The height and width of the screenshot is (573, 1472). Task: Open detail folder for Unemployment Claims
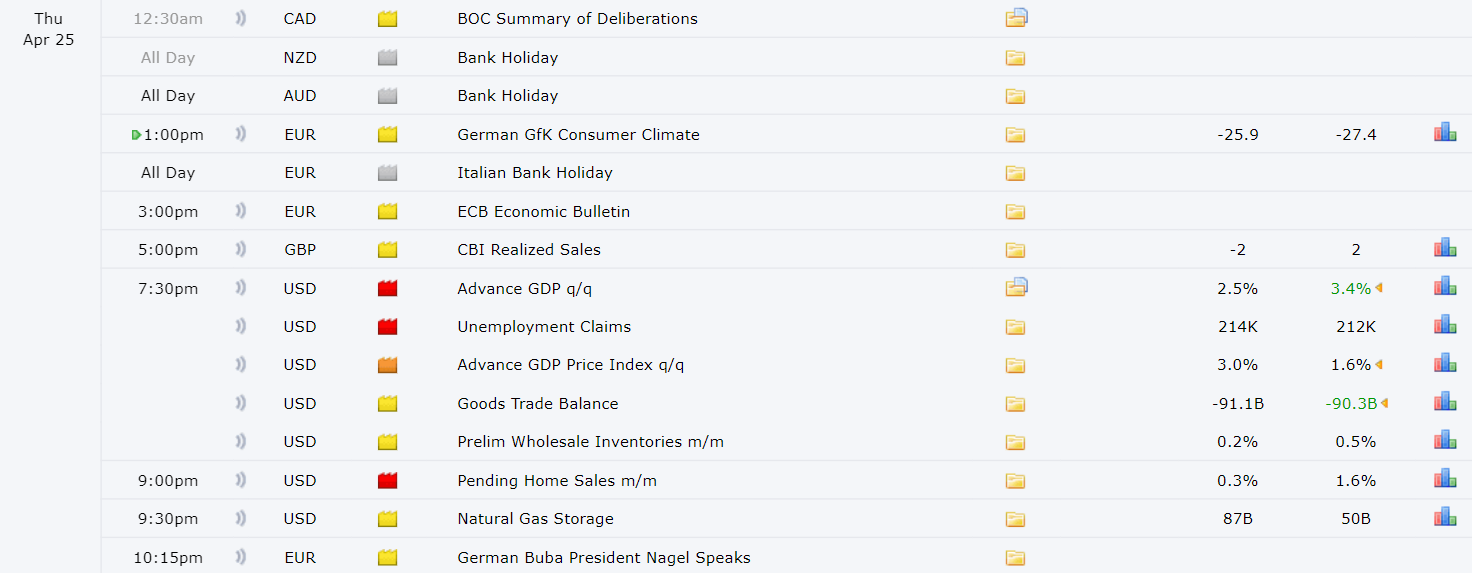(1015, 327)
